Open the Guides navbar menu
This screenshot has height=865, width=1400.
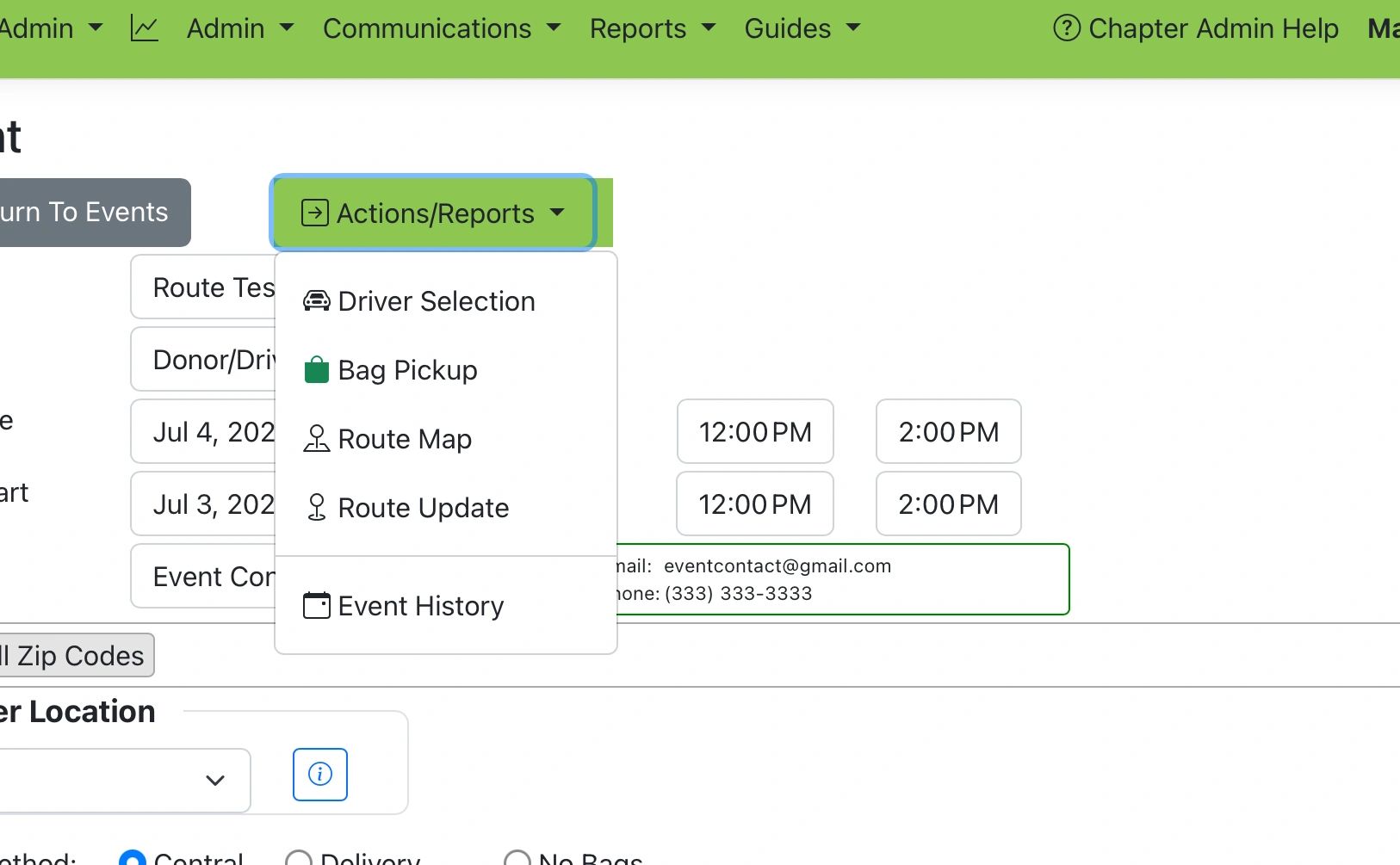pyautogui.click(x=802, y=28)
